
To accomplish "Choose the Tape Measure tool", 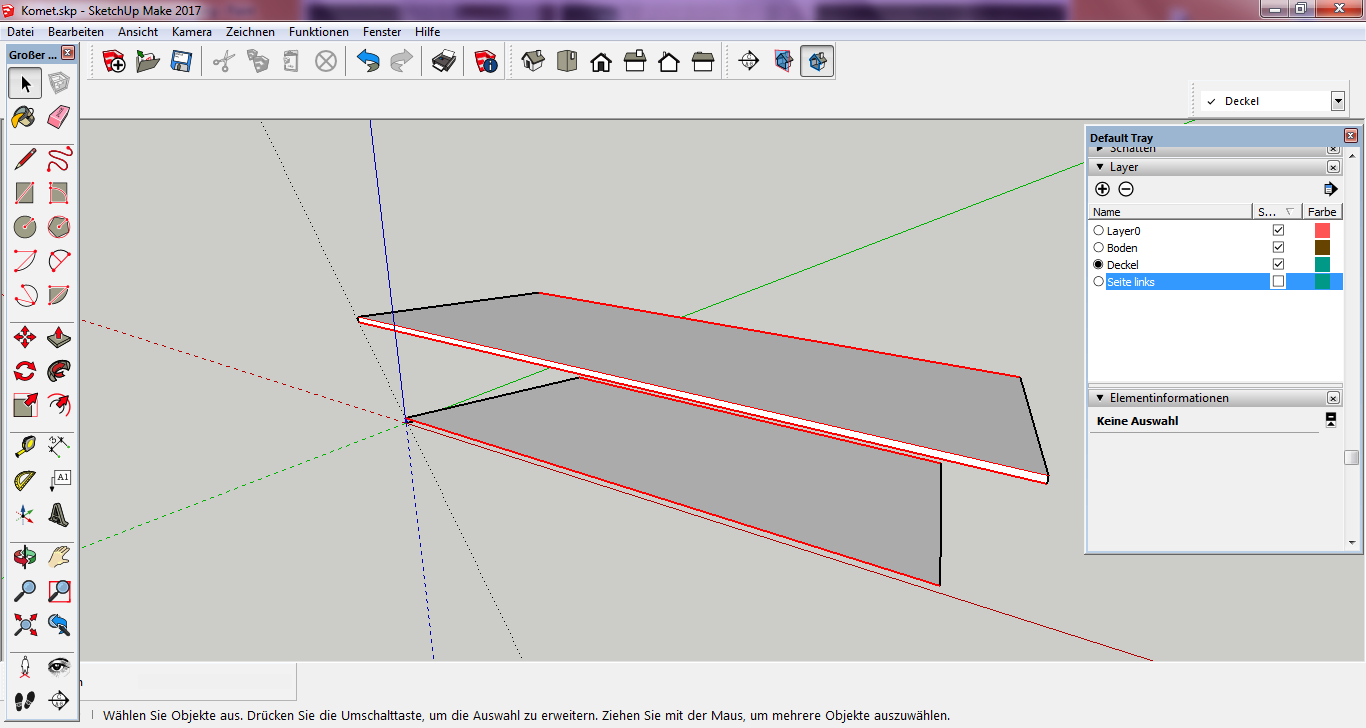I will coord(25,445).
